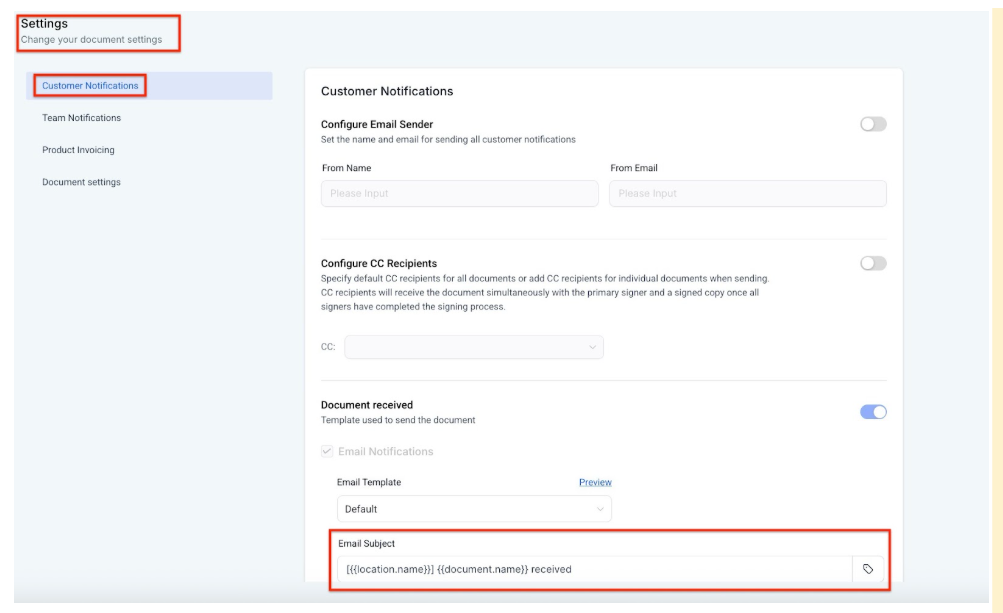Viewport: 1003px width, 613px height.
Task: Click the tag icon beside Email Subject
Action: [x=867, y=569]
